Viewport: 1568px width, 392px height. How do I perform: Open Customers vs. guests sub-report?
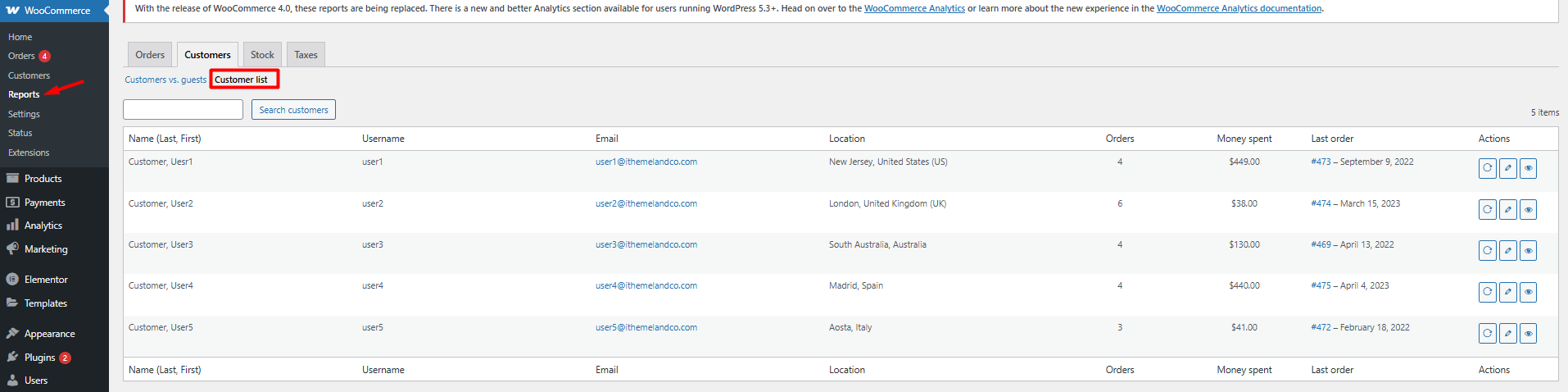point(165,80)
